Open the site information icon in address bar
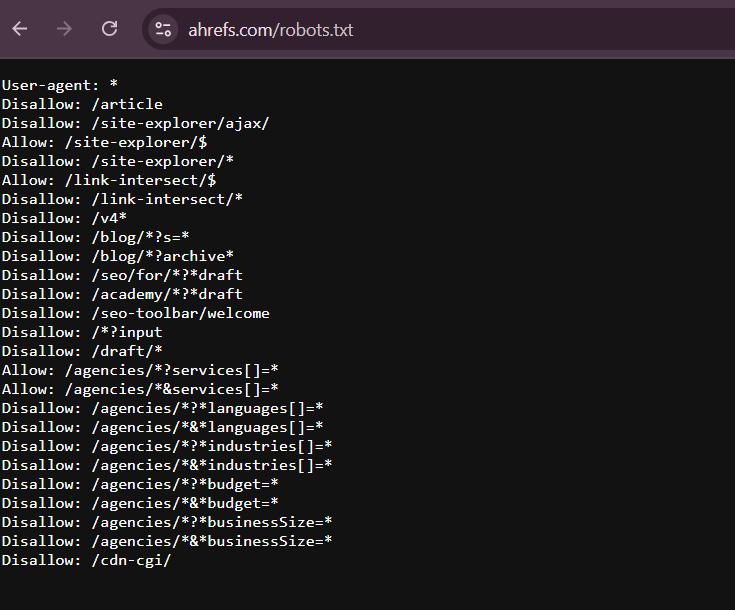This screenshot has height=610, width=735. (x=163, y=30)
